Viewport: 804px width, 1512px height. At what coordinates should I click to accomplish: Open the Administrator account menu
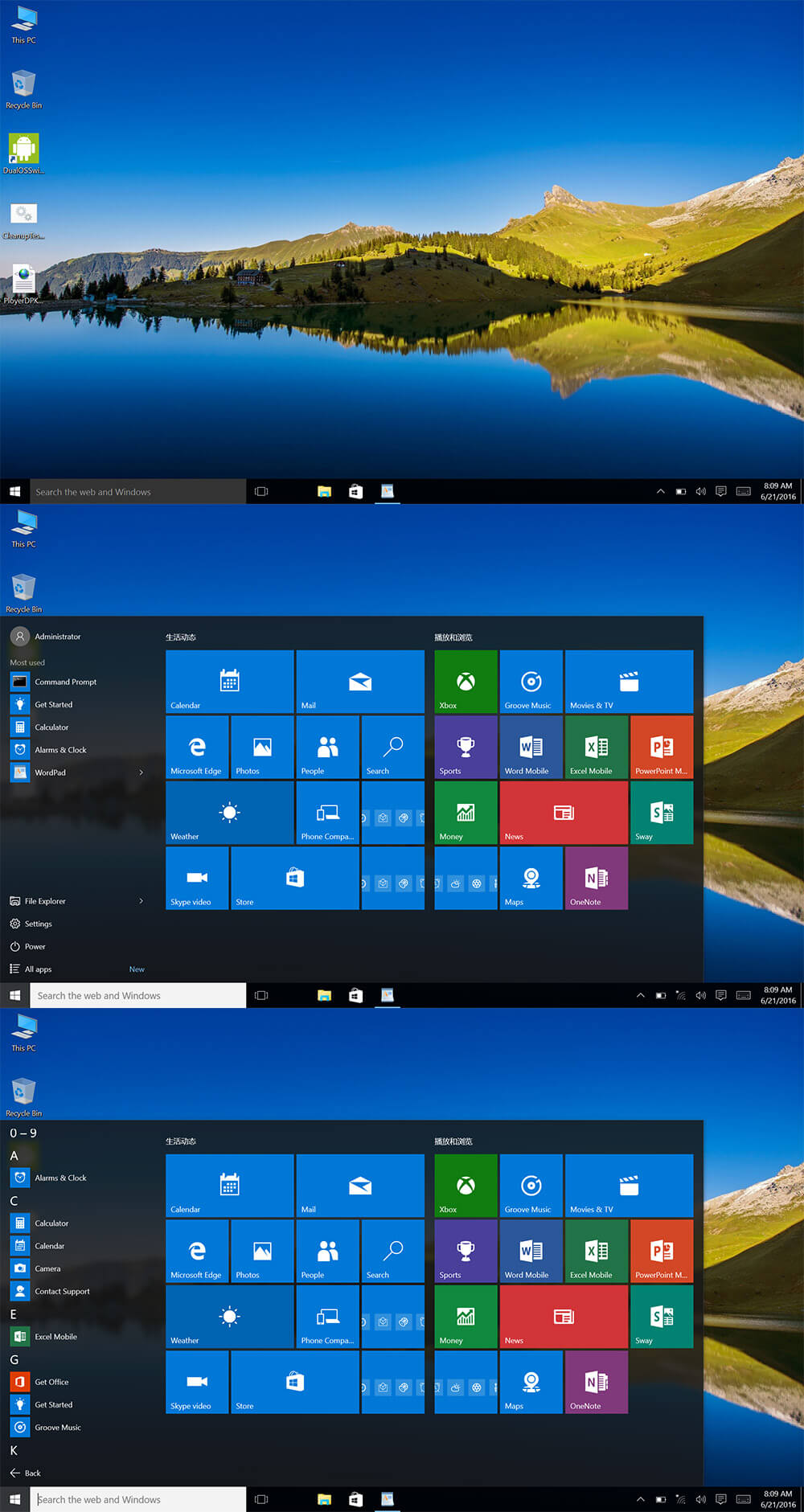tap(78, 636)
